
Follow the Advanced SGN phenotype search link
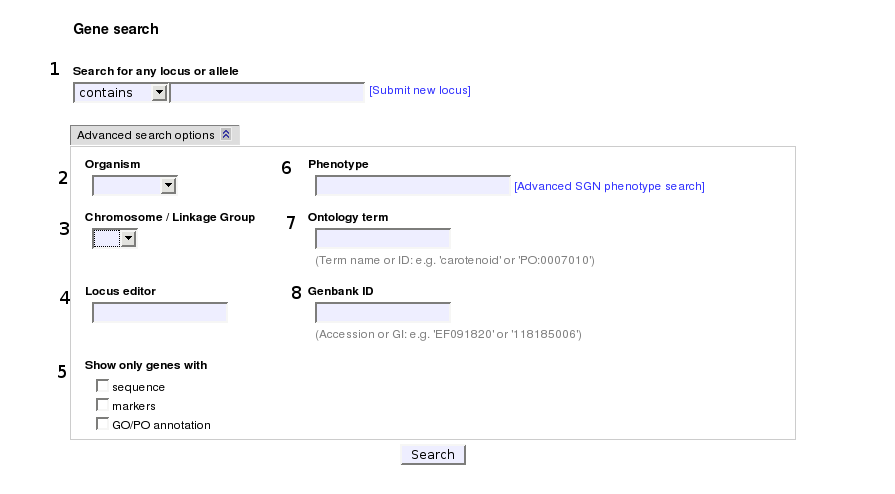[x=609, y=186]
